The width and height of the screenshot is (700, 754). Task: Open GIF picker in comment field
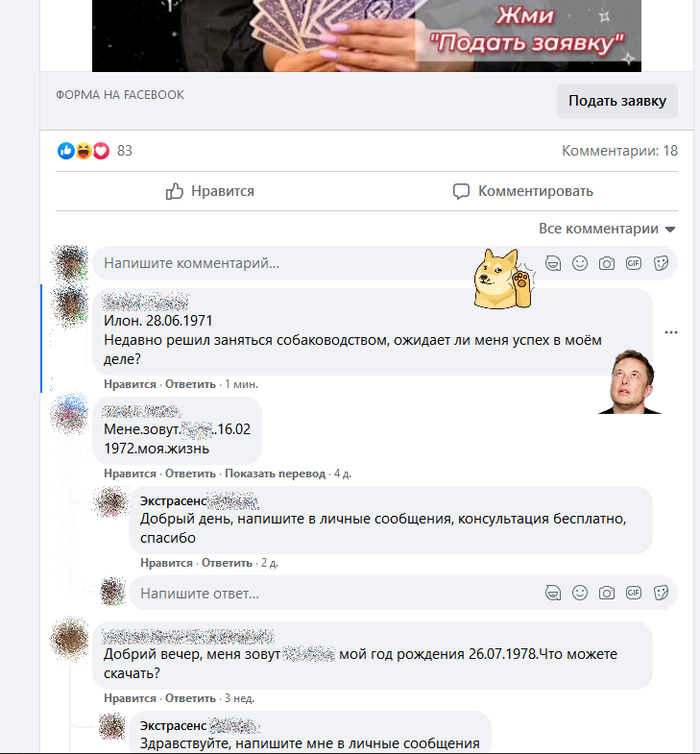[634, 263]
